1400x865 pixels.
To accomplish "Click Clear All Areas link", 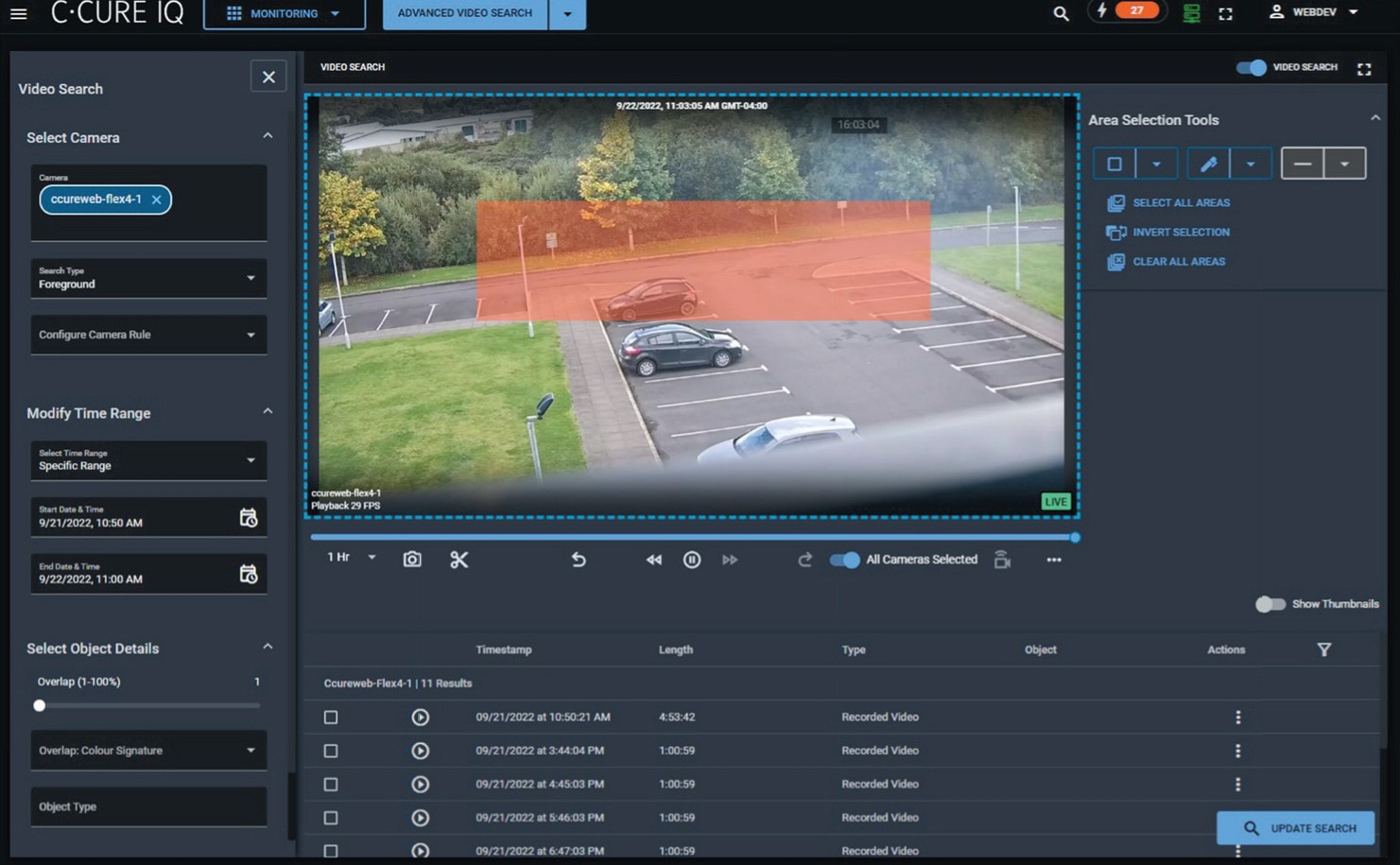I will pyautogui.click(x=1178, y=262).
